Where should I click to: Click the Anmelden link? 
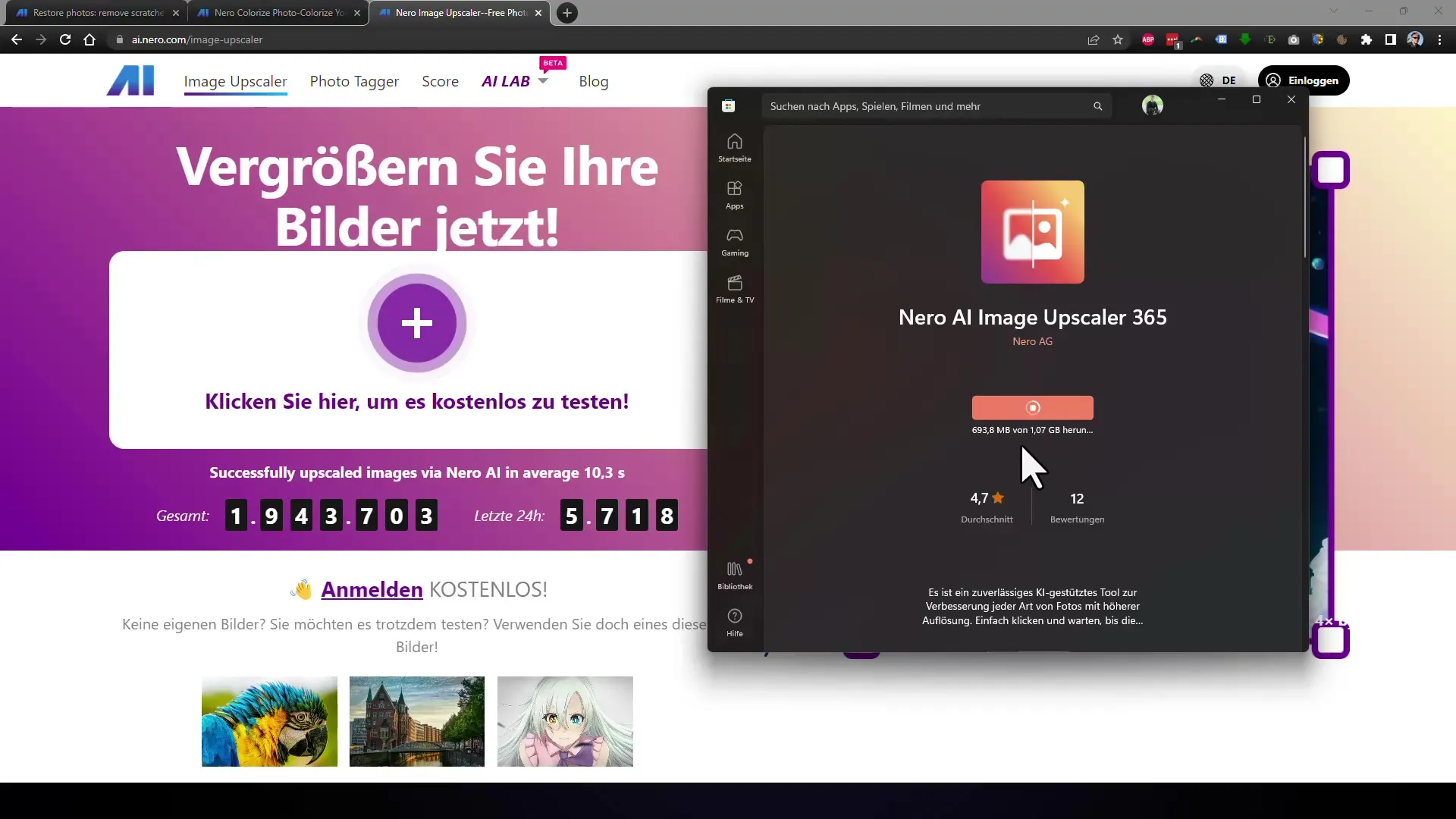[x=372, y=589]
